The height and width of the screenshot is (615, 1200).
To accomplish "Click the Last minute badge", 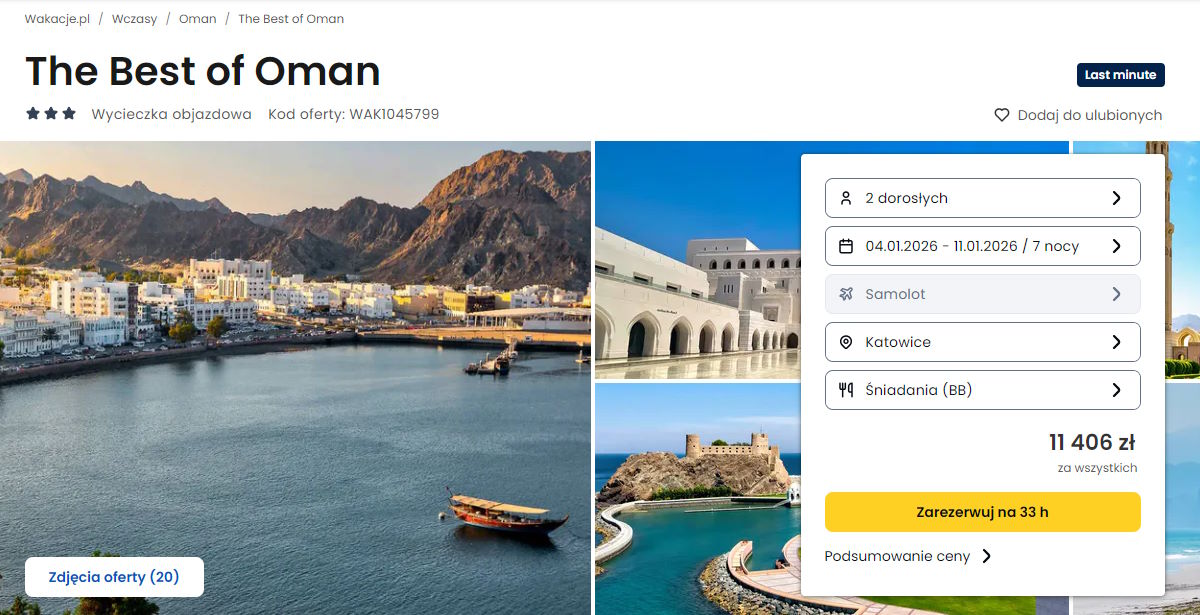I will tap(1121, 75).
